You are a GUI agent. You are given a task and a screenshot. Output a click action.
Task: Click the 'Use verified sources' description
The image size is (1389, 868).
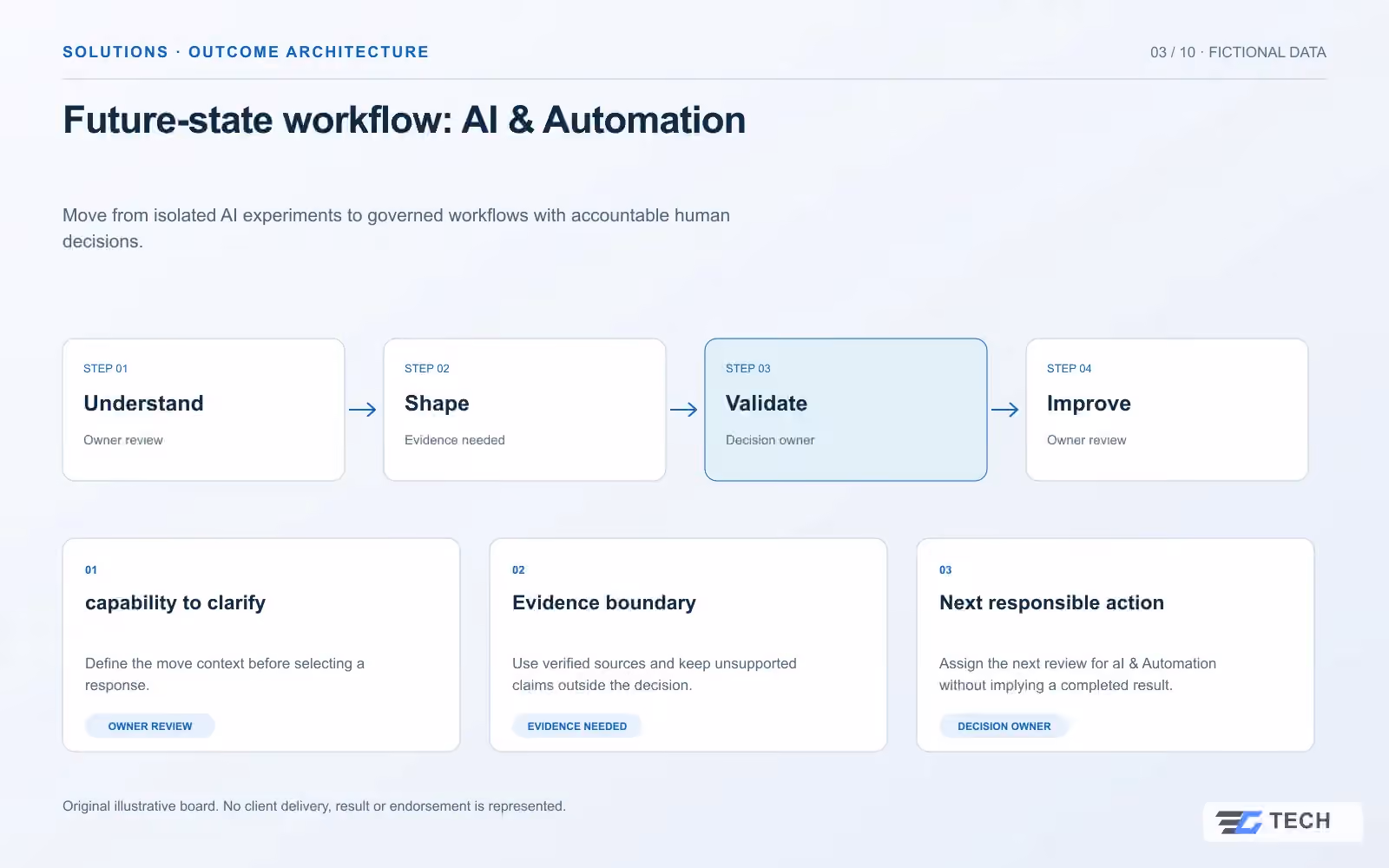tap(655, 674)
